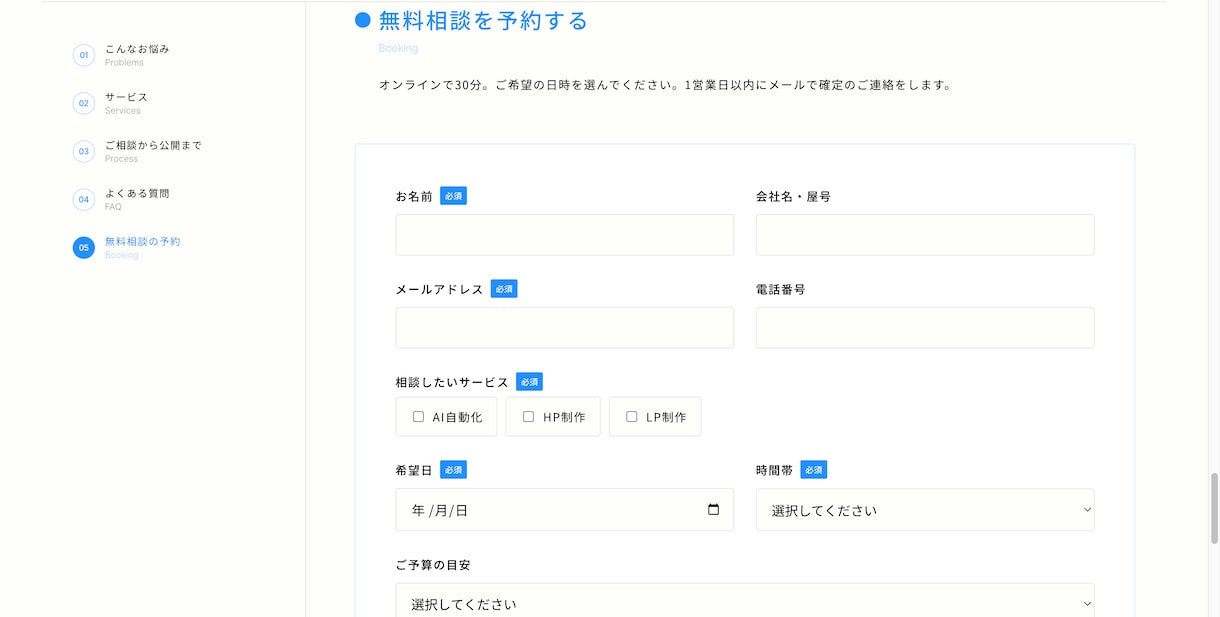This screenshot has width=1220, height=617.
Task: Go to ご相談から公開まで section
Action: 153,145
